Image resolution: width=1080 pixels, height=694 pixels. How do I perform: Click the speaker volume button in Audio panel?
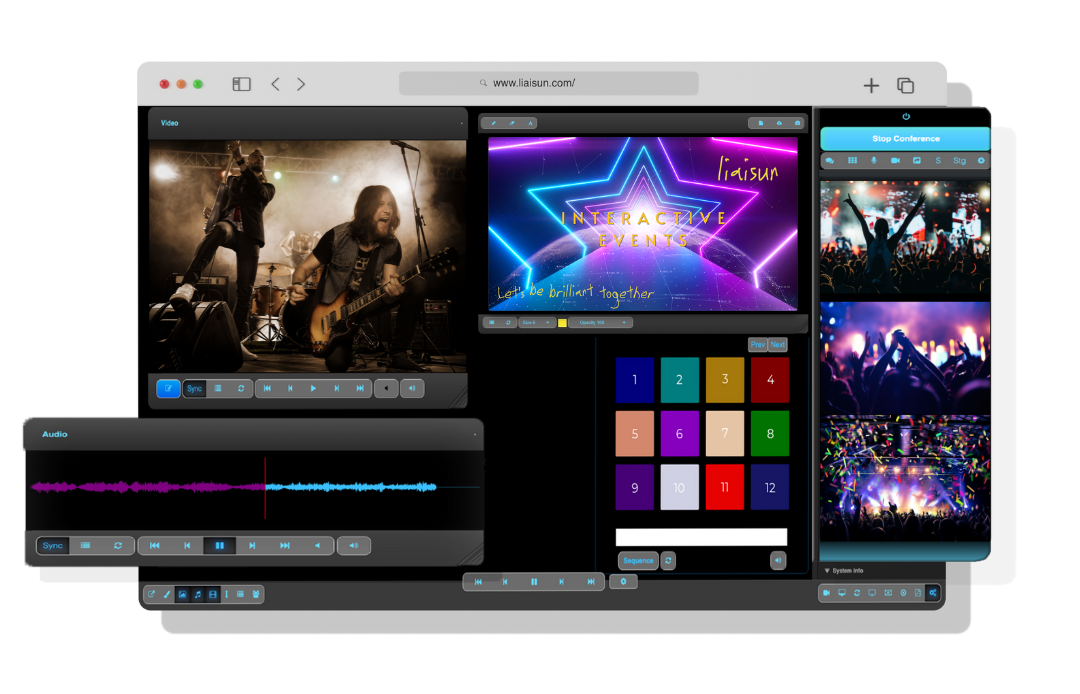(354, 545)
